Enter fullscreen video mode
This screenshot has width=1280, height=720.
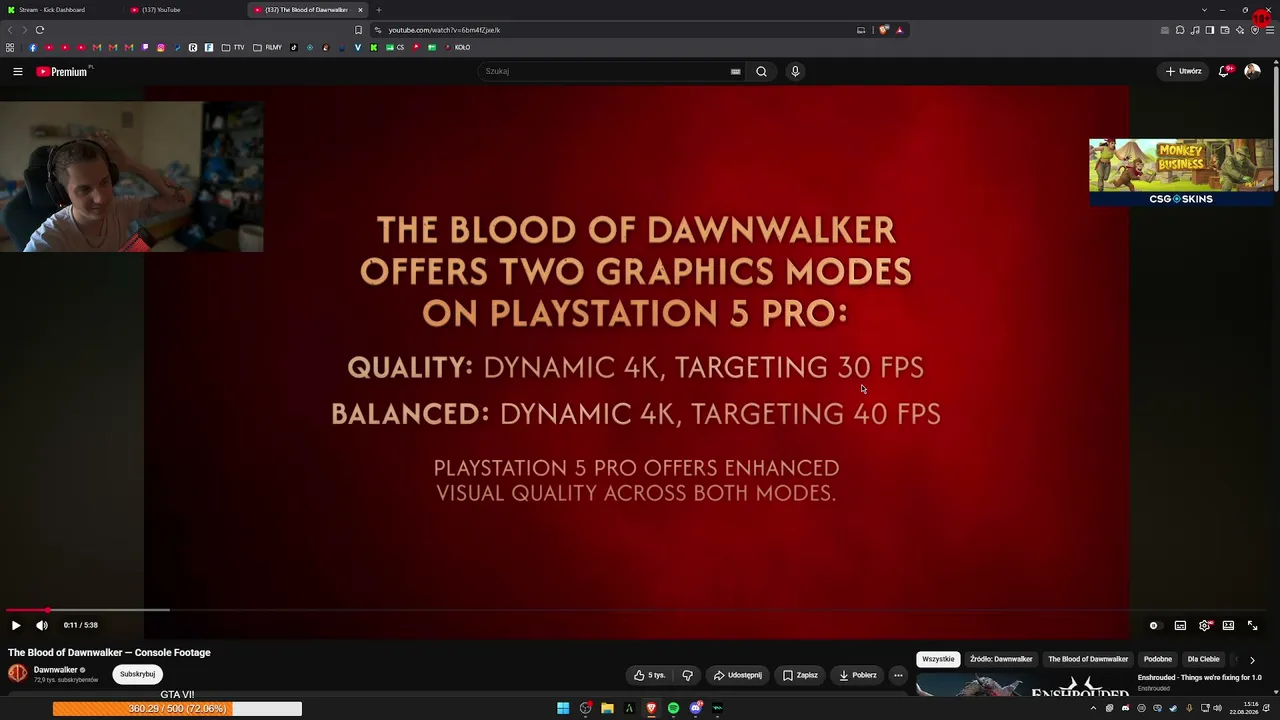[x=1252, y=625]
